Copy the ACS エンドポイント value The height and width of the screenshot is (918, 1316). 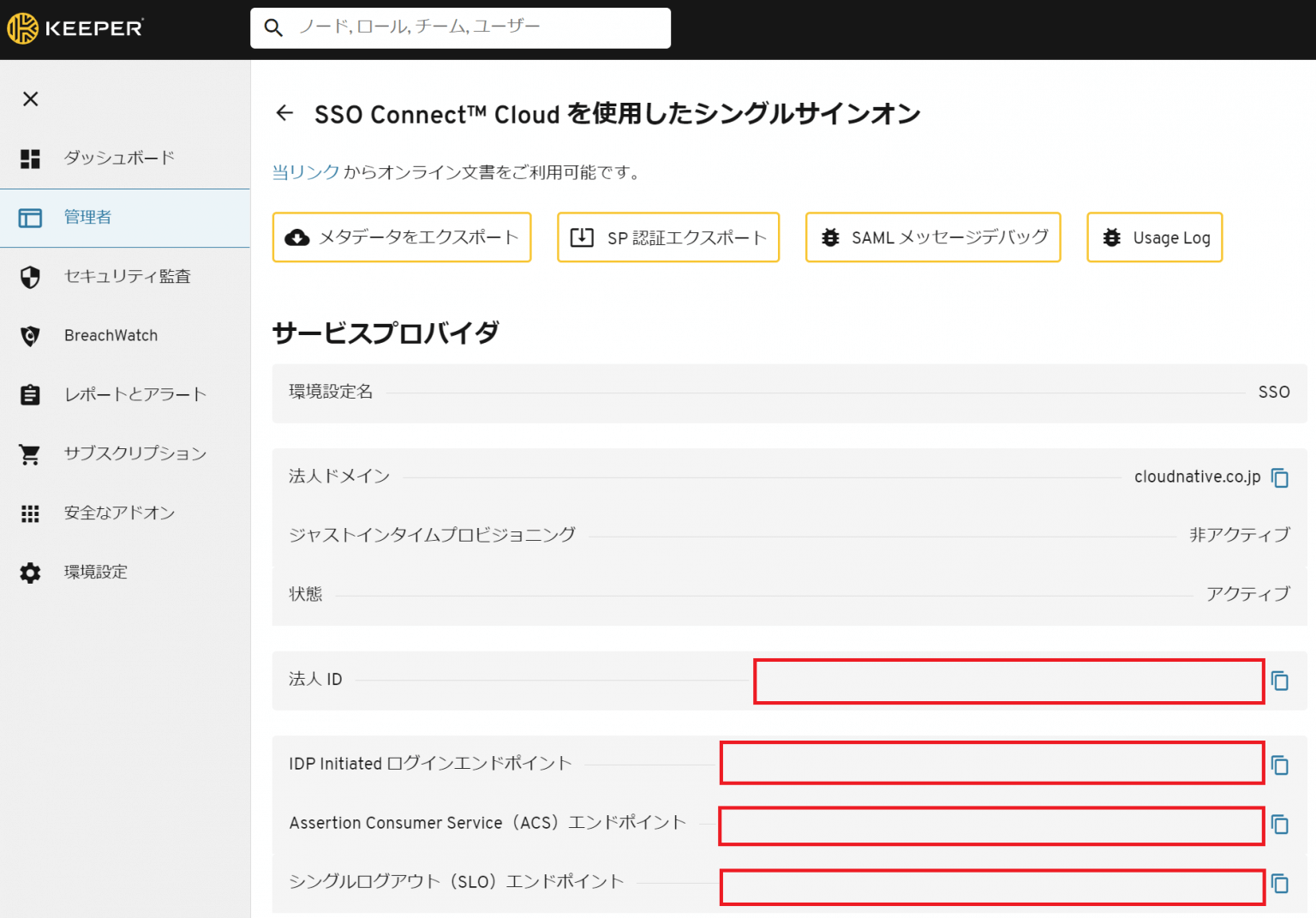[x=1280, y=825]
